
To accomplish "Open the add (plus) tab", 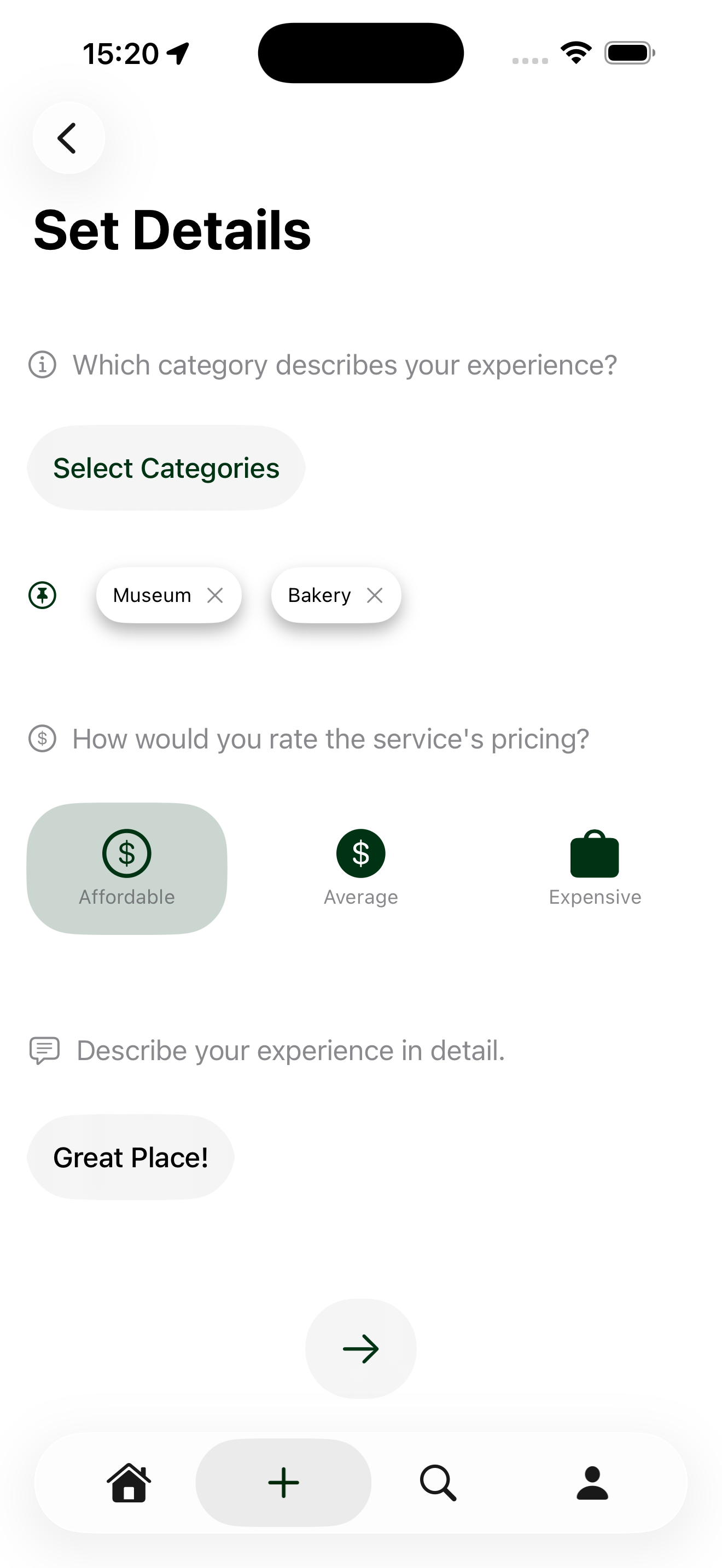I will (x=284, y=1483).
